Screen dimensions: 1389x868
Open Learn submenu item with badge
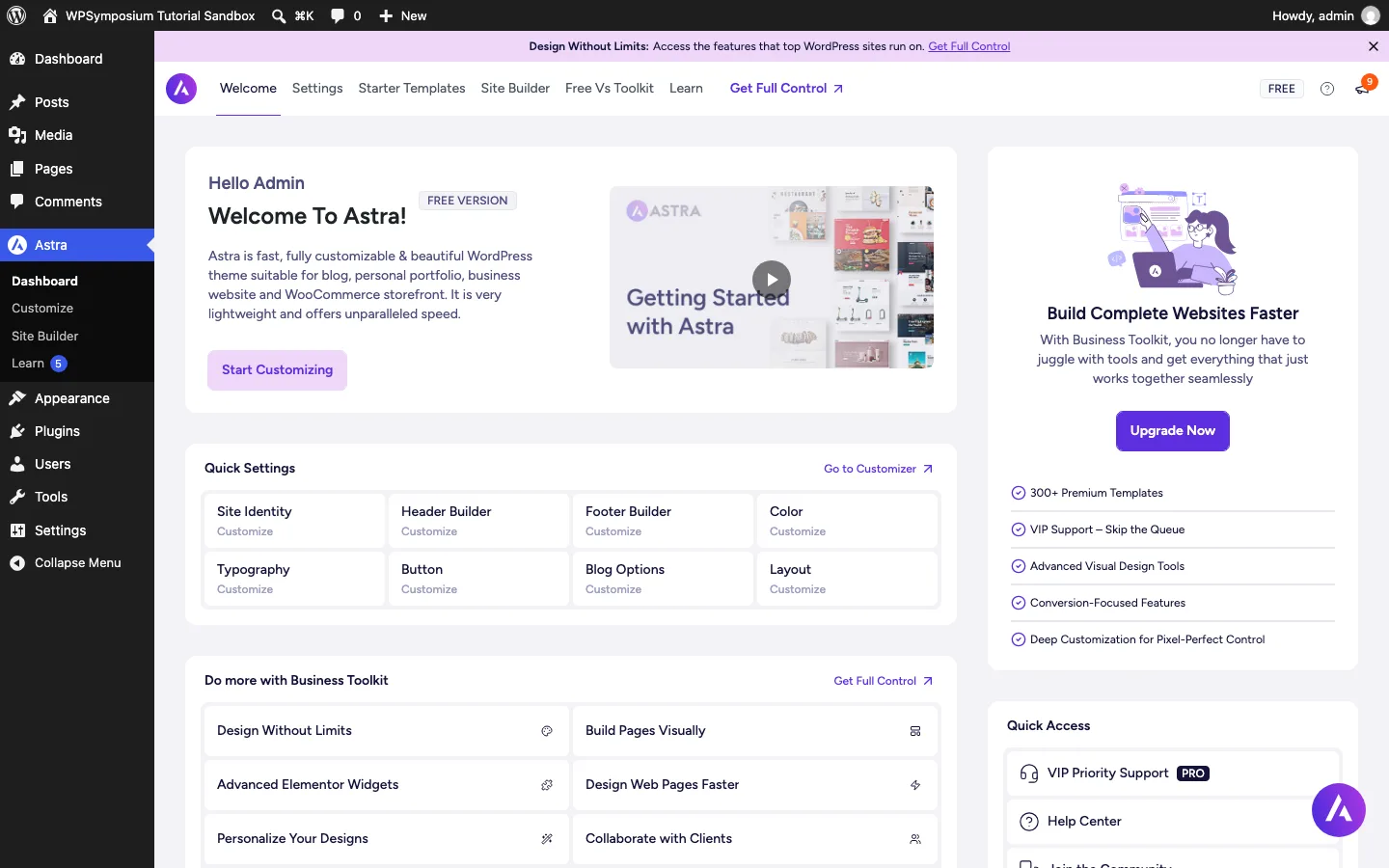[x=39, y=364]
